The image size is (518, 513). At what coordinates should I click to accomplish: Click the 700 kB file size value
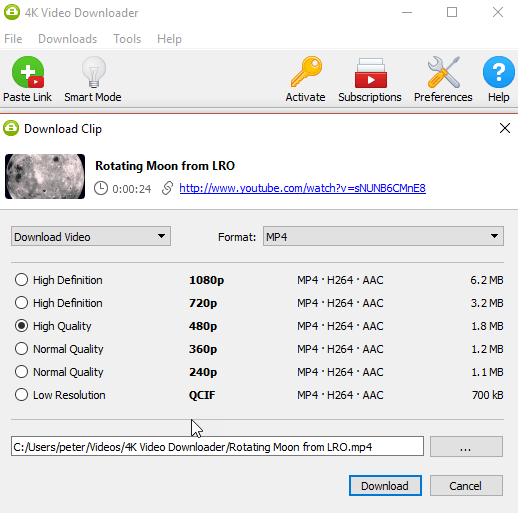coord(488,395)
